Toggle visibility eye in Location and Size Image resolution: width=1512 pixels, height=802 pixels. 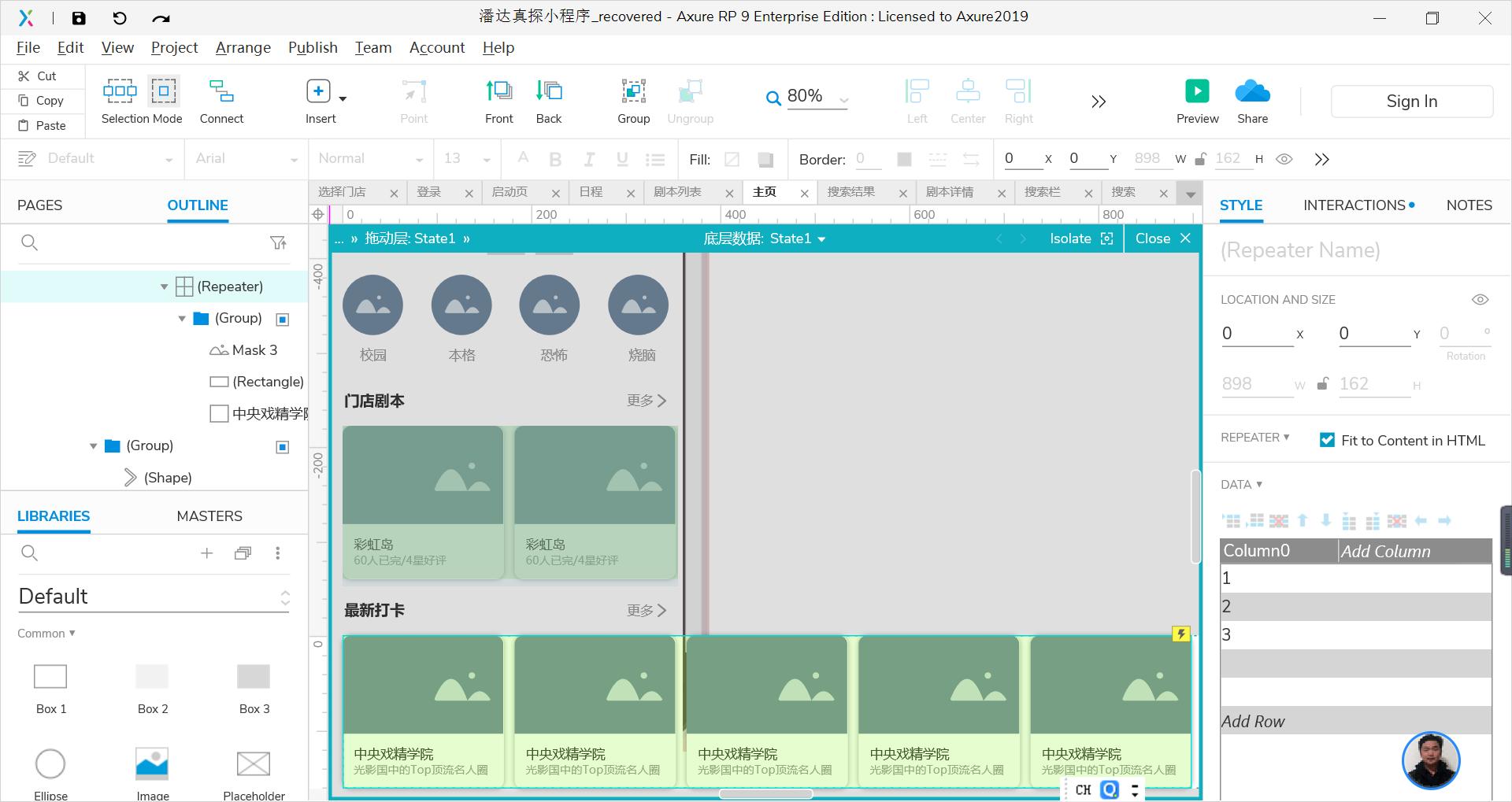[x=1480, y=300]
